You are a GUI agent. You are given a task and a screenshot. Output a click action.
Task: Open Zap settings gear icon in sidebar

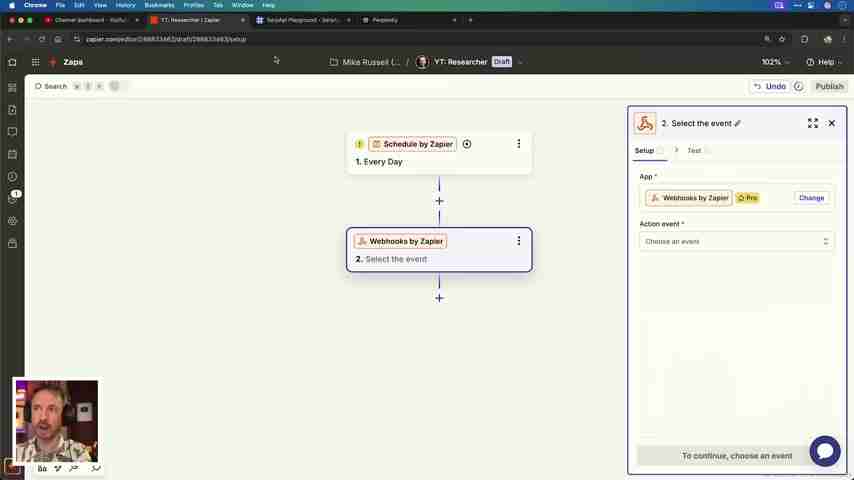coord(12,221)
